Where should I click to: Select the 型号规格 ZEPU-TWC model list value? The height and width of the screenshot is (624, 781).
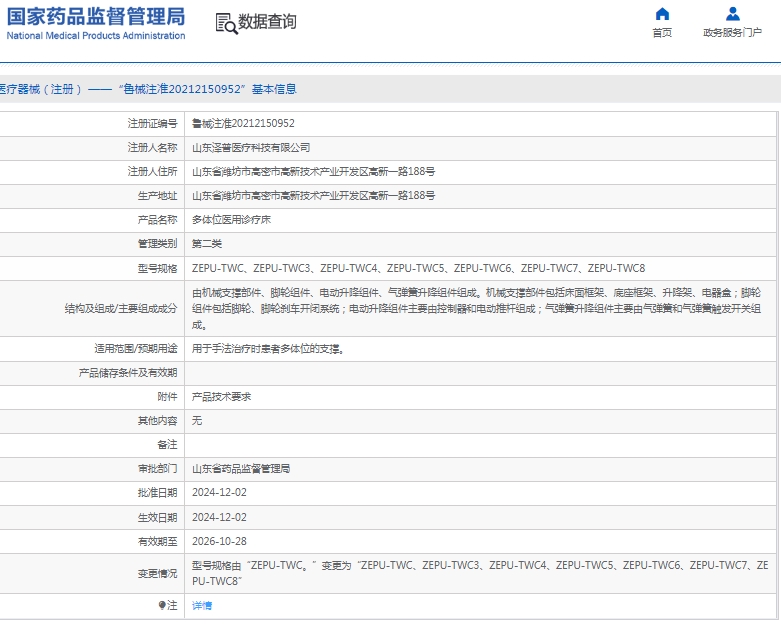418,268
